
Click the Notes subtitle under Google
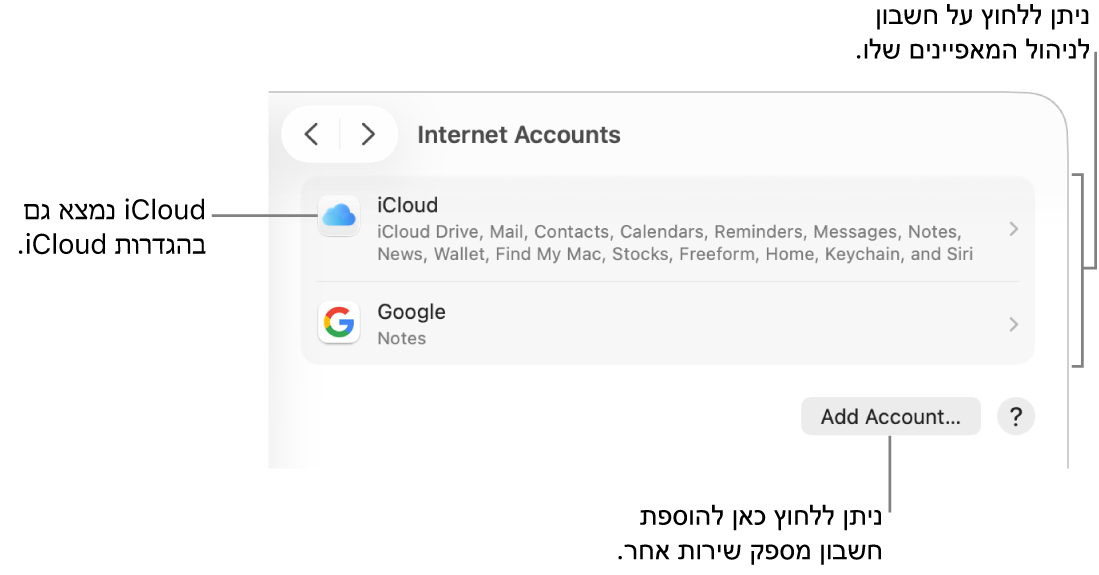401,338
